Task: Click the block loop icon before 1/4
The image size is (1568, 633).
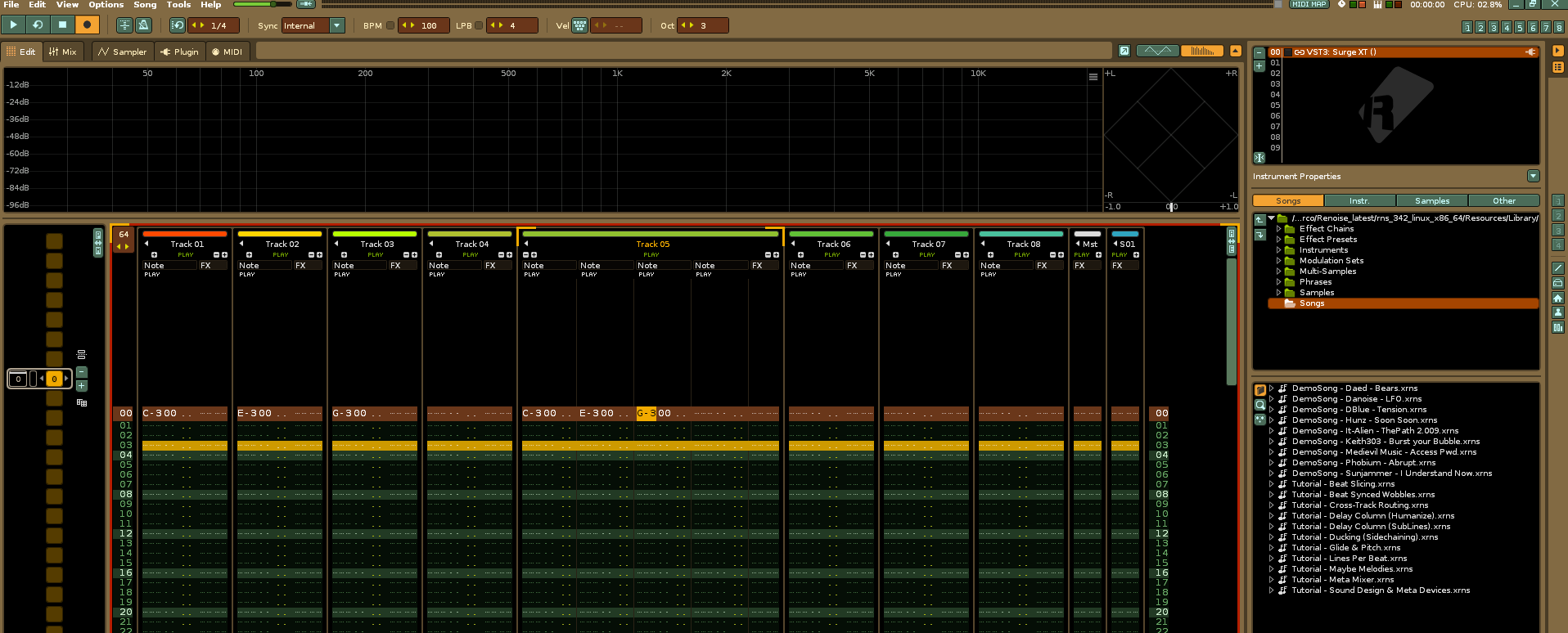Action: pos(178,25)
